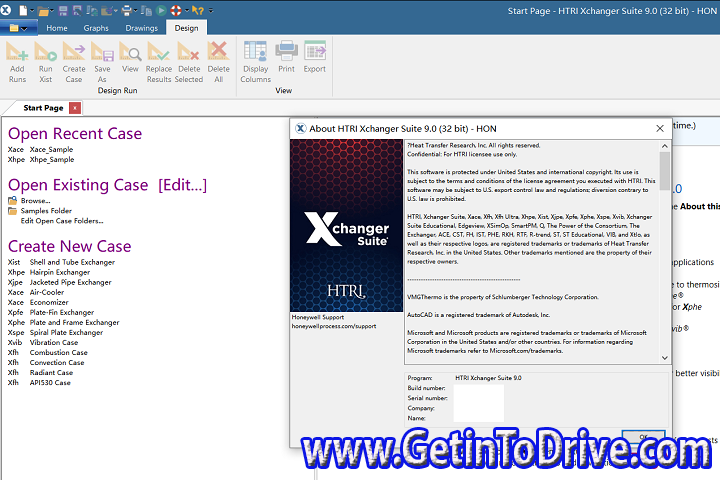Create new Economizer case
The image size is (720, 480).
tap(49, 303)
